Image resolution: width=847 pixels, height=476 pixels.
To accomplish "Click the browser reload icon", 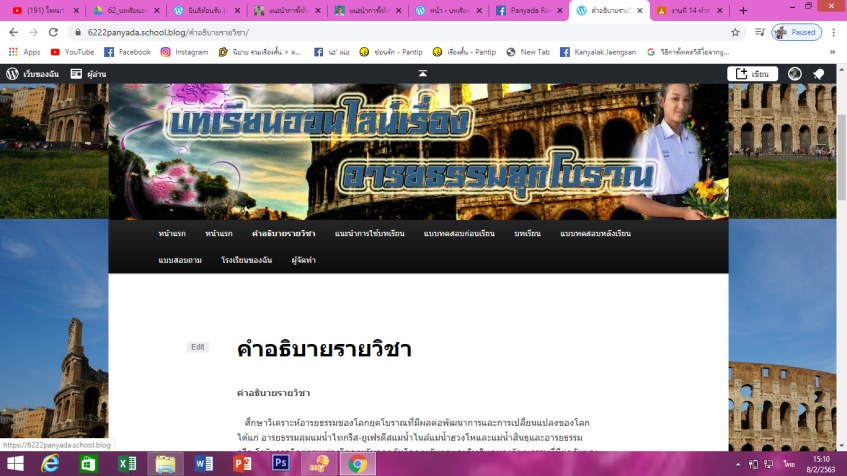I will tap(53, 32).
